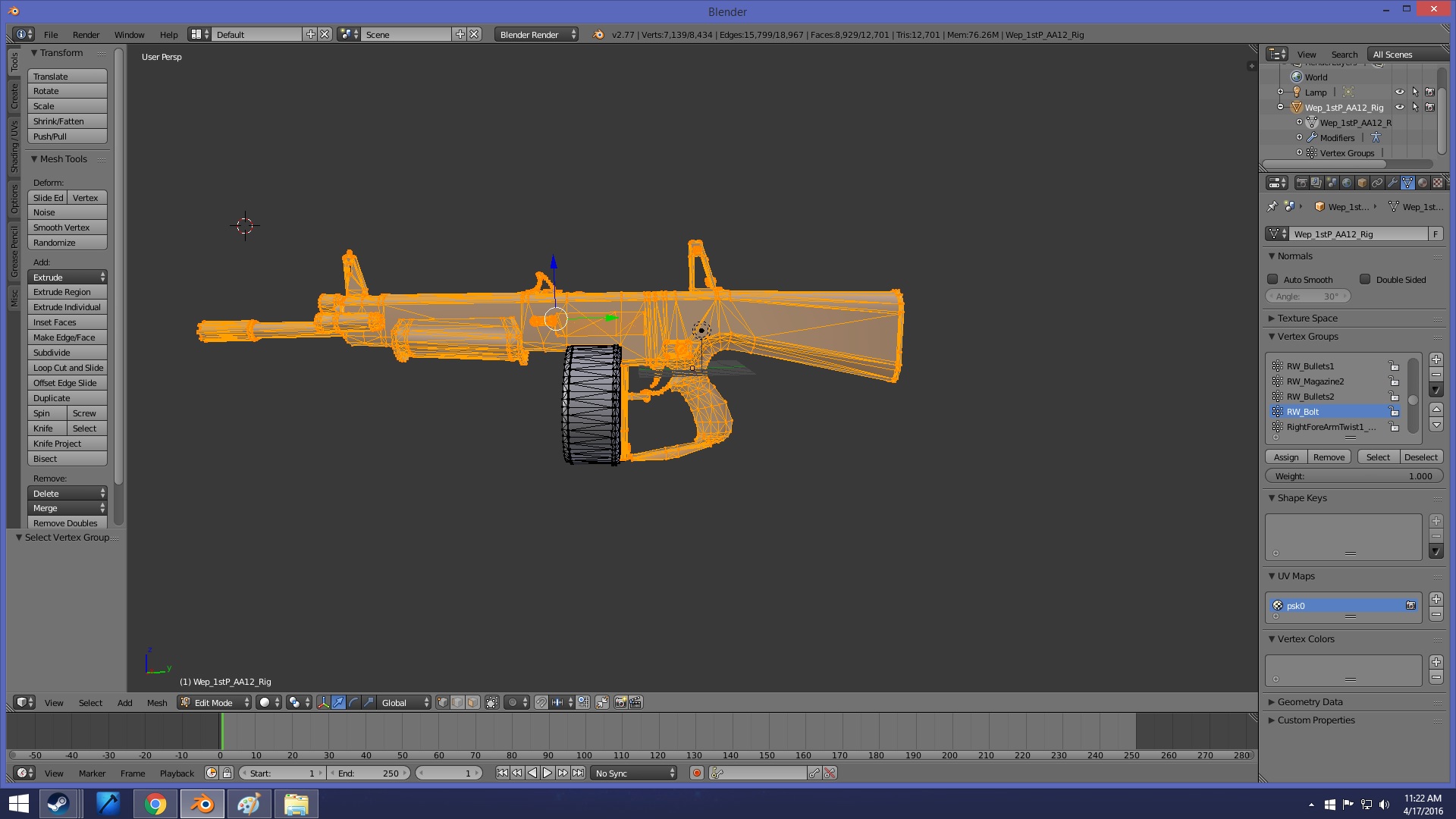
Task: Expand Vertex Groups in the outliner
Action: pyautogui.click(x=1299, y=152)
